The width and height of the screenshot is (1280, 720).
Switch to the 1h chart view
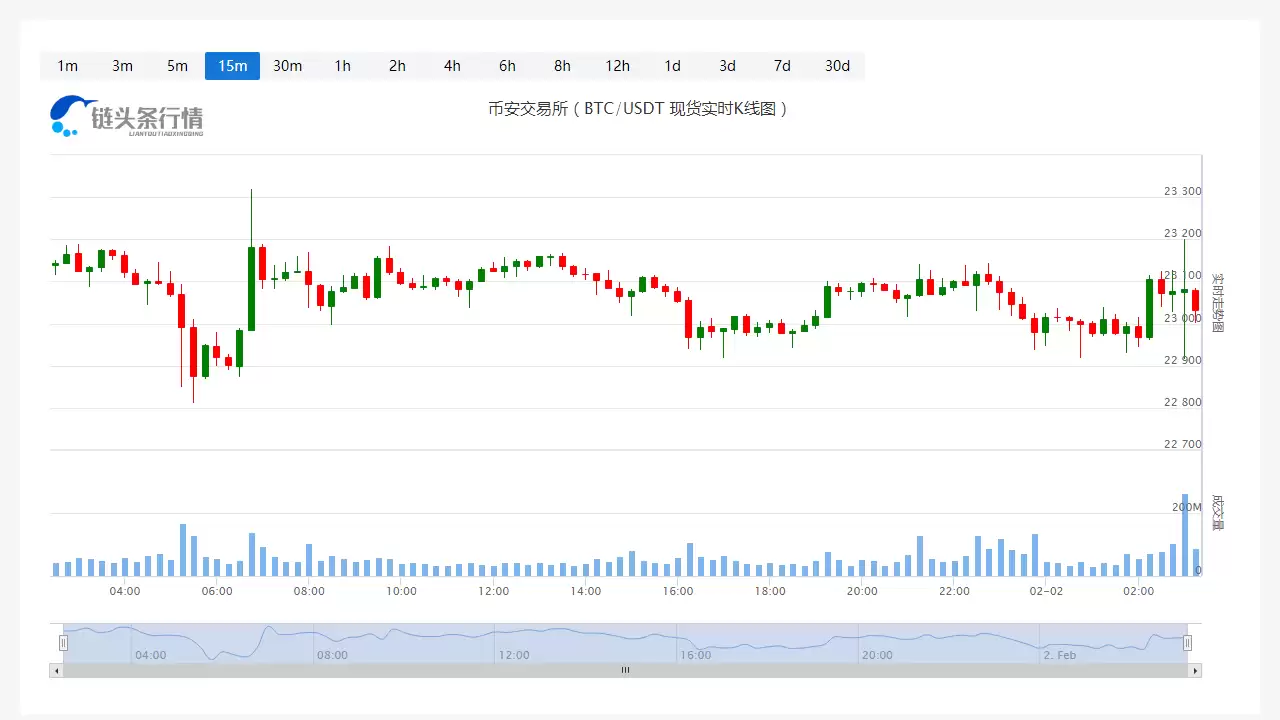point(342,66)
